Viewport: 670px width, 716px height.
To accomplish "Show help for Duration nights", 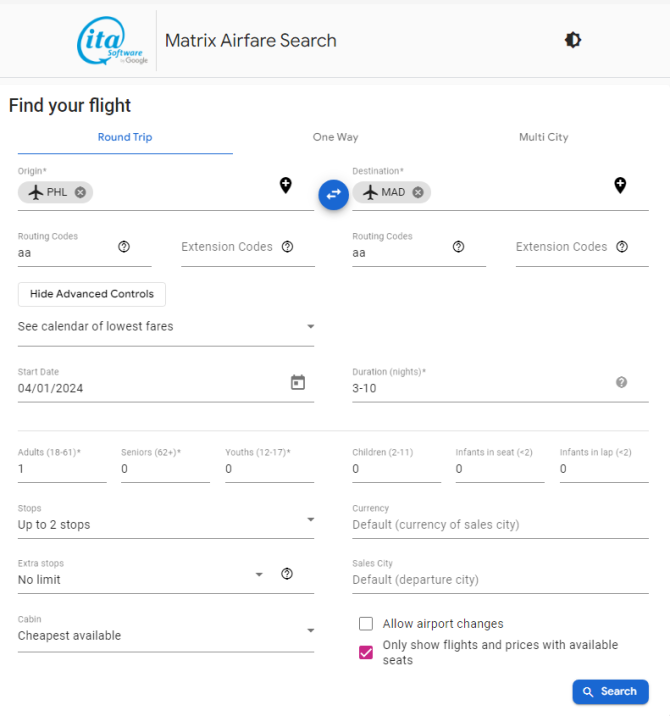I will point(621,382).
